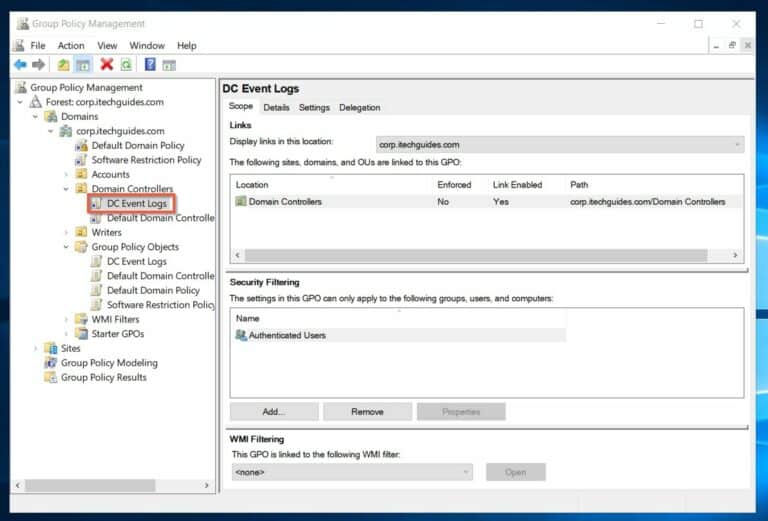Click the Links list horizontal scrollbar
The width and height of the screenshot is (768, 521).
[476, 255]
